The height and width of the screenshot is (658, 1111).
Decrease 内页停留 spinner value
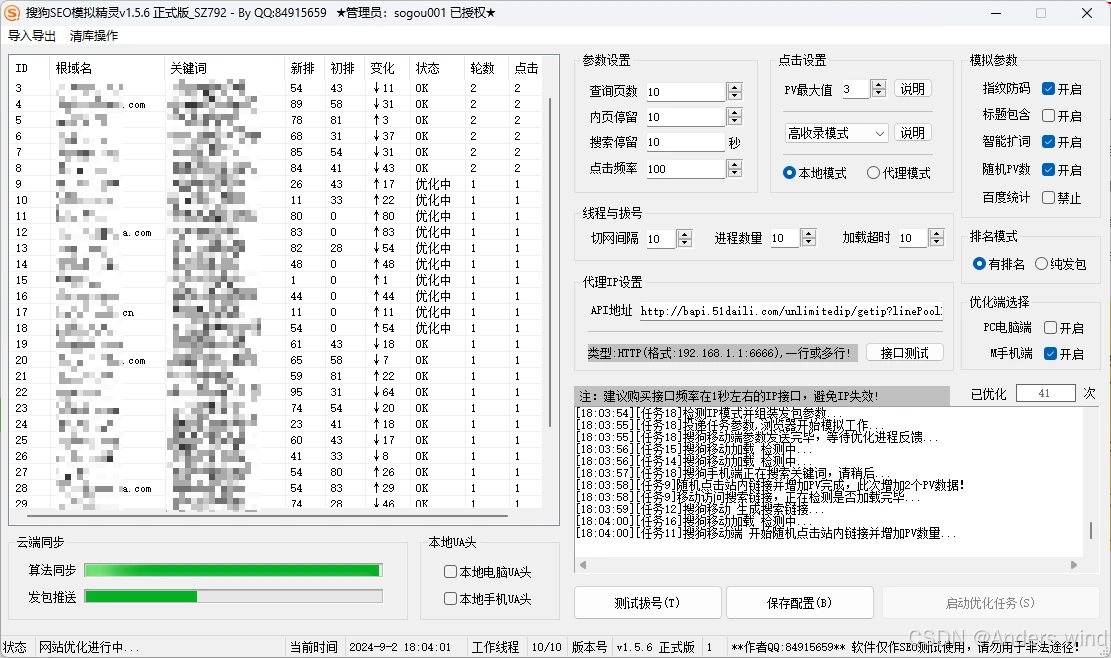tap(735, 122)
